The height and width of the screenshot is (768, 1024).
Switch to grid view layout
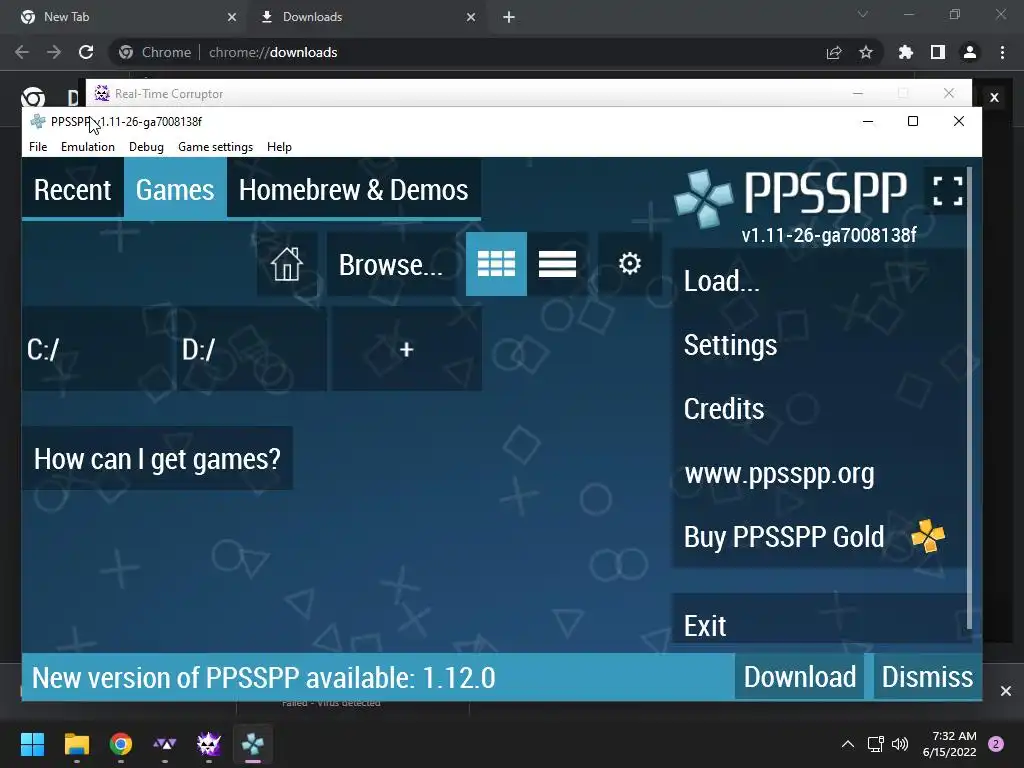pyautogui.click(x=496, y=264)
